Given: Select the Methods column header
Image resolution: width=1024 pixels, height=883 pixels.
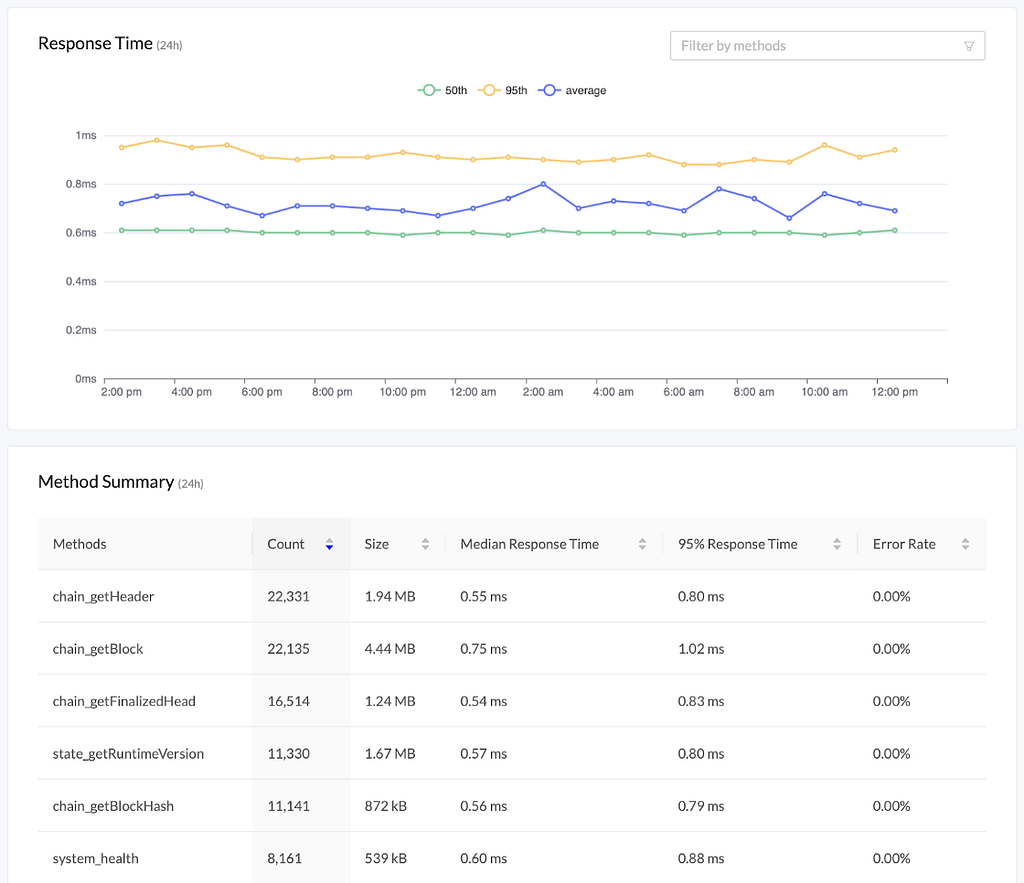Looking at the screenshot, I should pos(80,545).
